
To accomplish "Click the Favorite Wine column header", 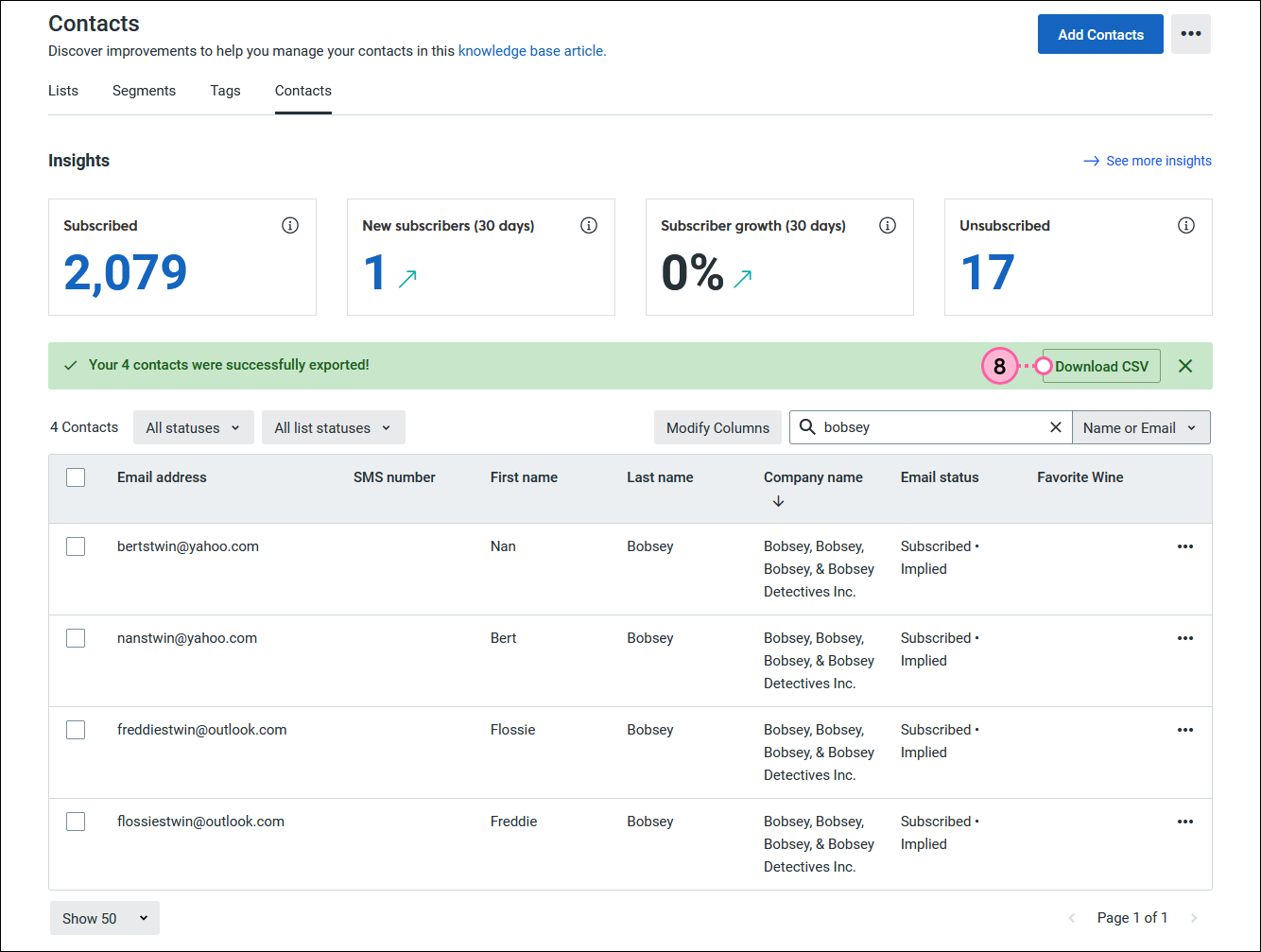I will tap(1080, 477).
